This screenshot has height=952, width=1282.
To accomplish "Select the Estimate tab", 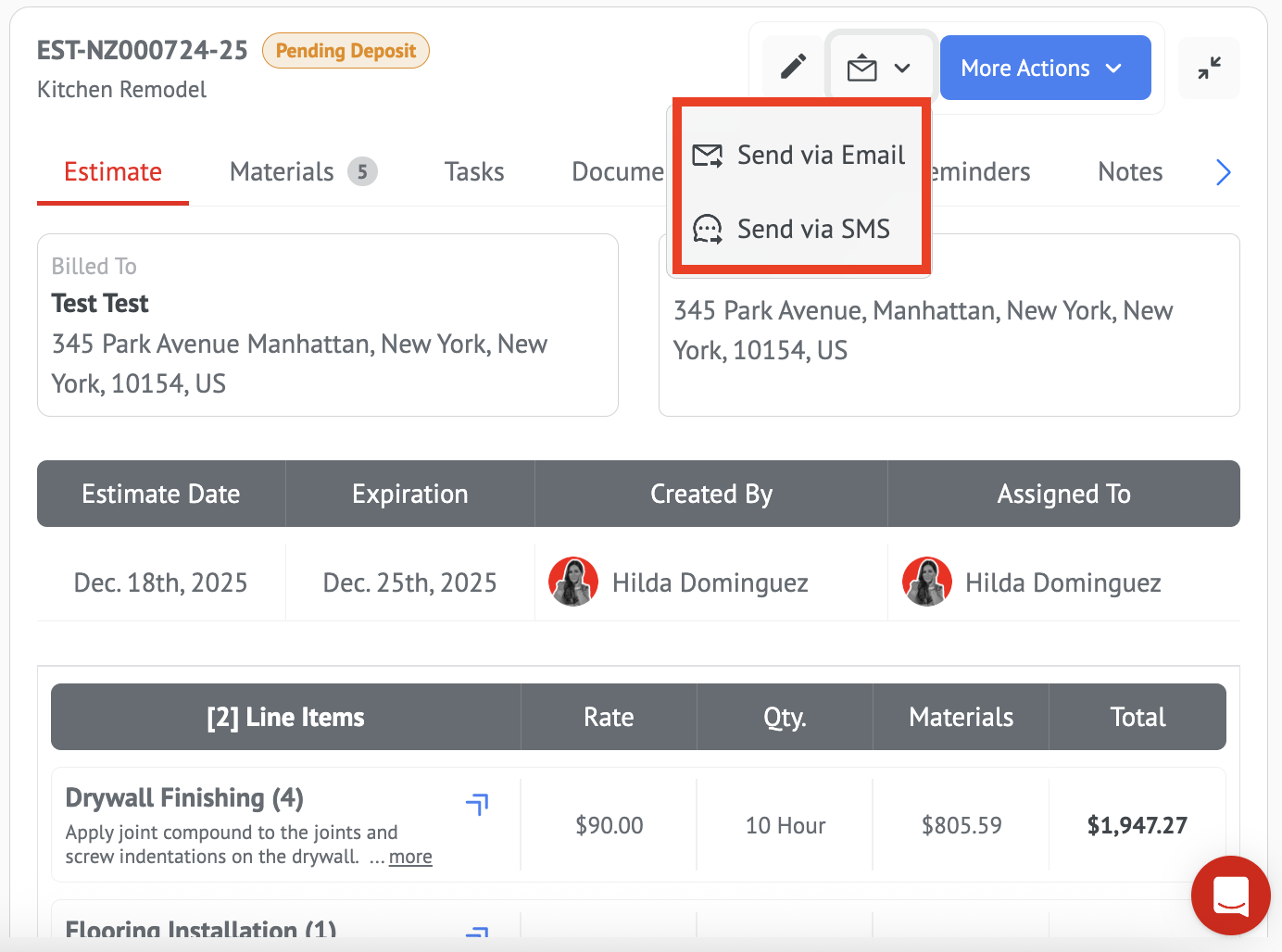I will point(113,172).
